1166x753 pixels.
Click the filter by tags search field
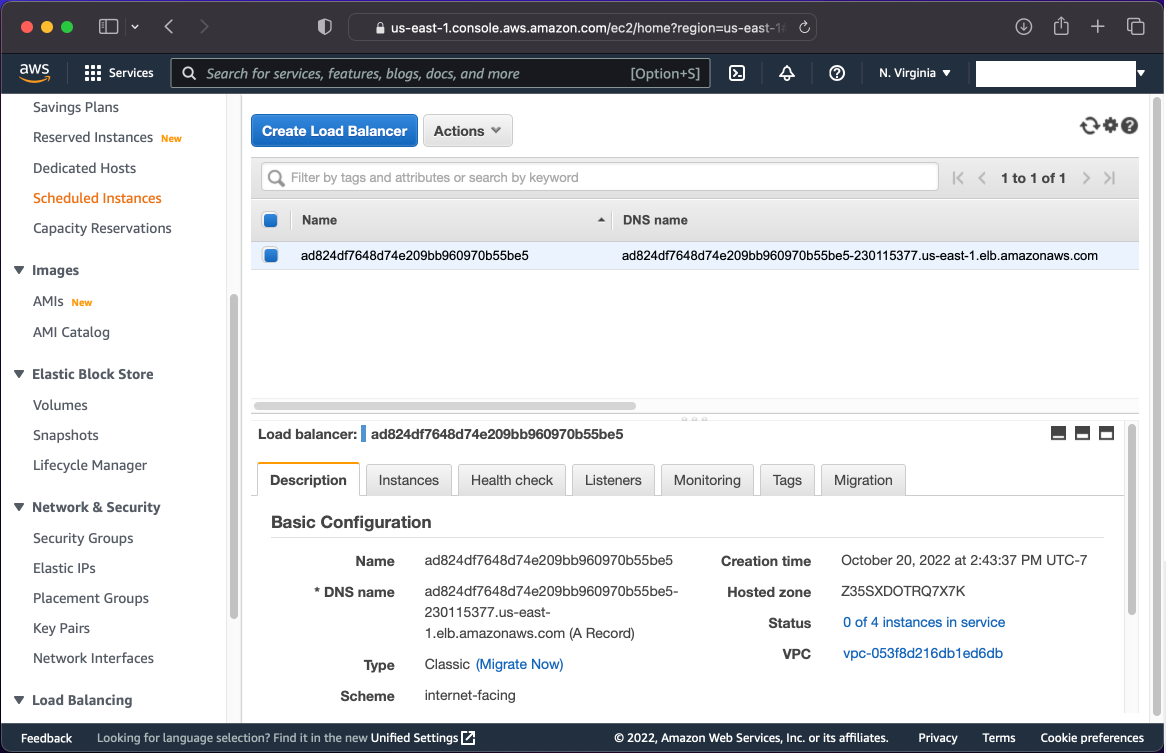[600, 177]
